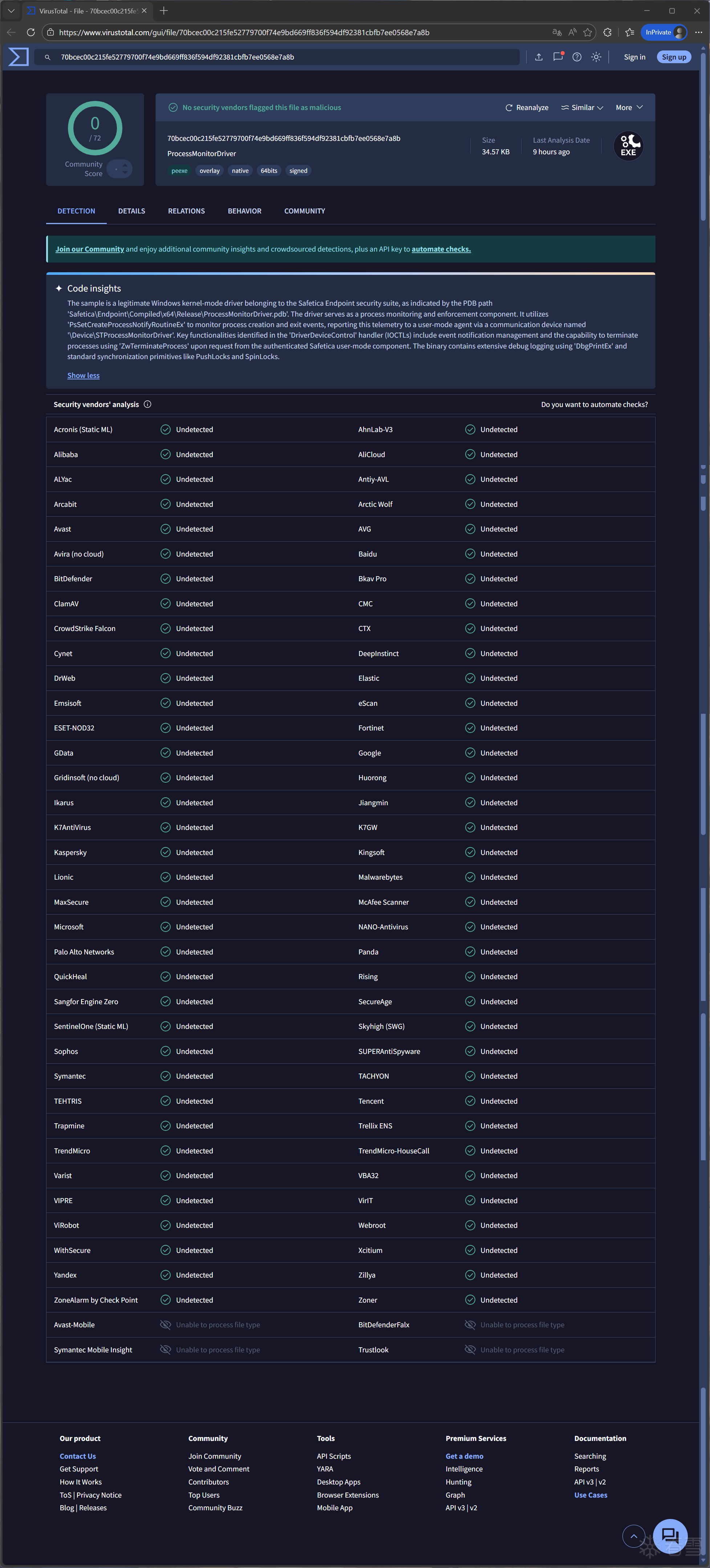
Task: Click the EXE file type icon
Action: [x=628, y=146]
